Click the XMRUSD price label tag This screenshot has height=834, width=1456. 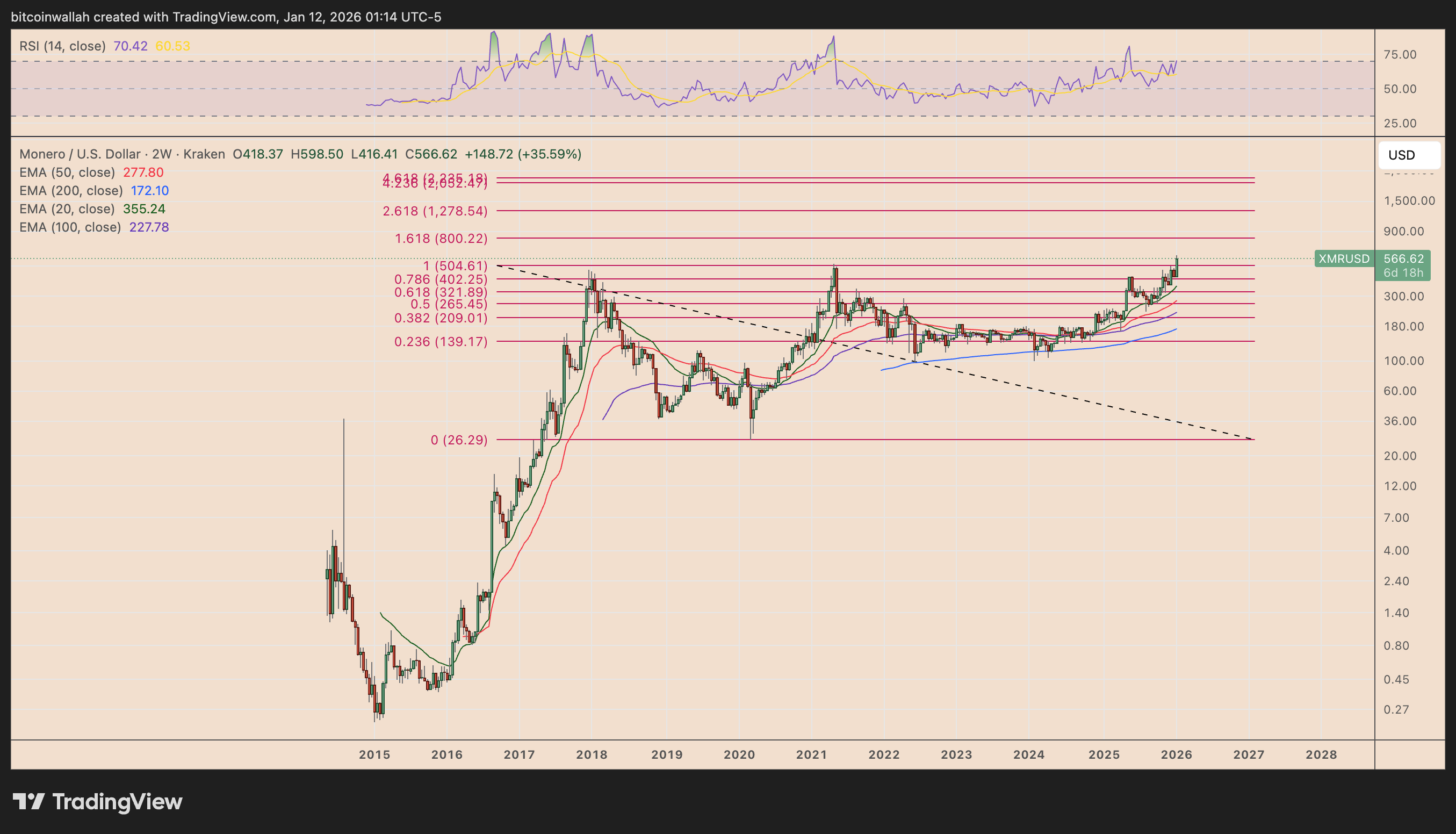tap(1343, 259)
